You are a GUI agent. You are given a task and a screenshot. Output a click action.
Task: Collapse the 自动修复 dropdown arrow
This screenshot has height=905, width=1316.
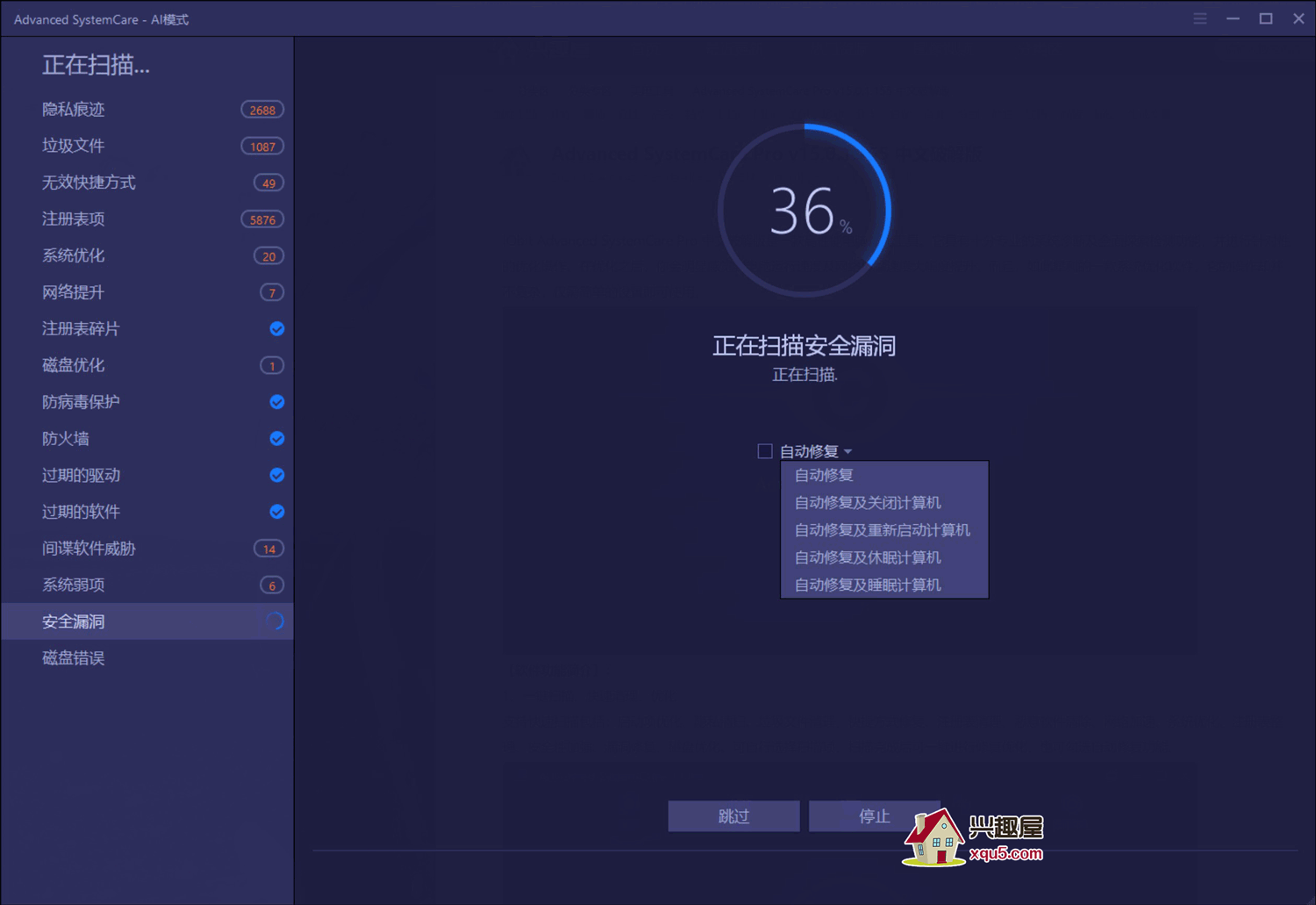pyautogui.click(x=848, y=452)
